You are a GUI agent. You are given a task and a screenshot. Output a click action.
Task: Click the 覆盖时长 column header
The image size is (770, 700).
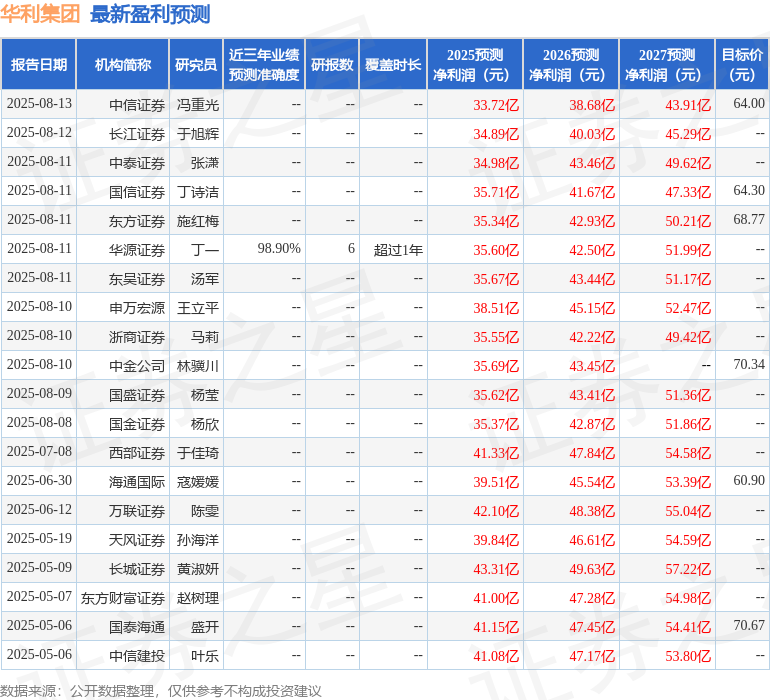393,65
